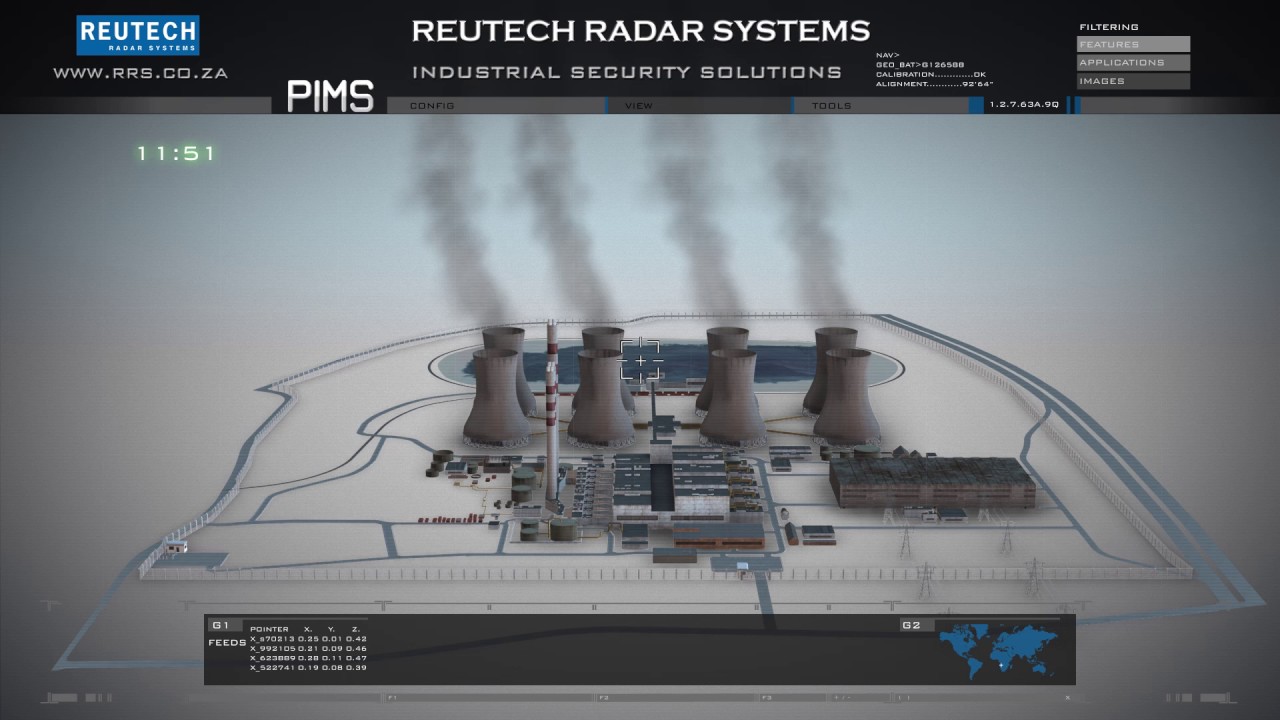Select the FEATURES filter button
1280x720 pixels.
pos(1133,44)
